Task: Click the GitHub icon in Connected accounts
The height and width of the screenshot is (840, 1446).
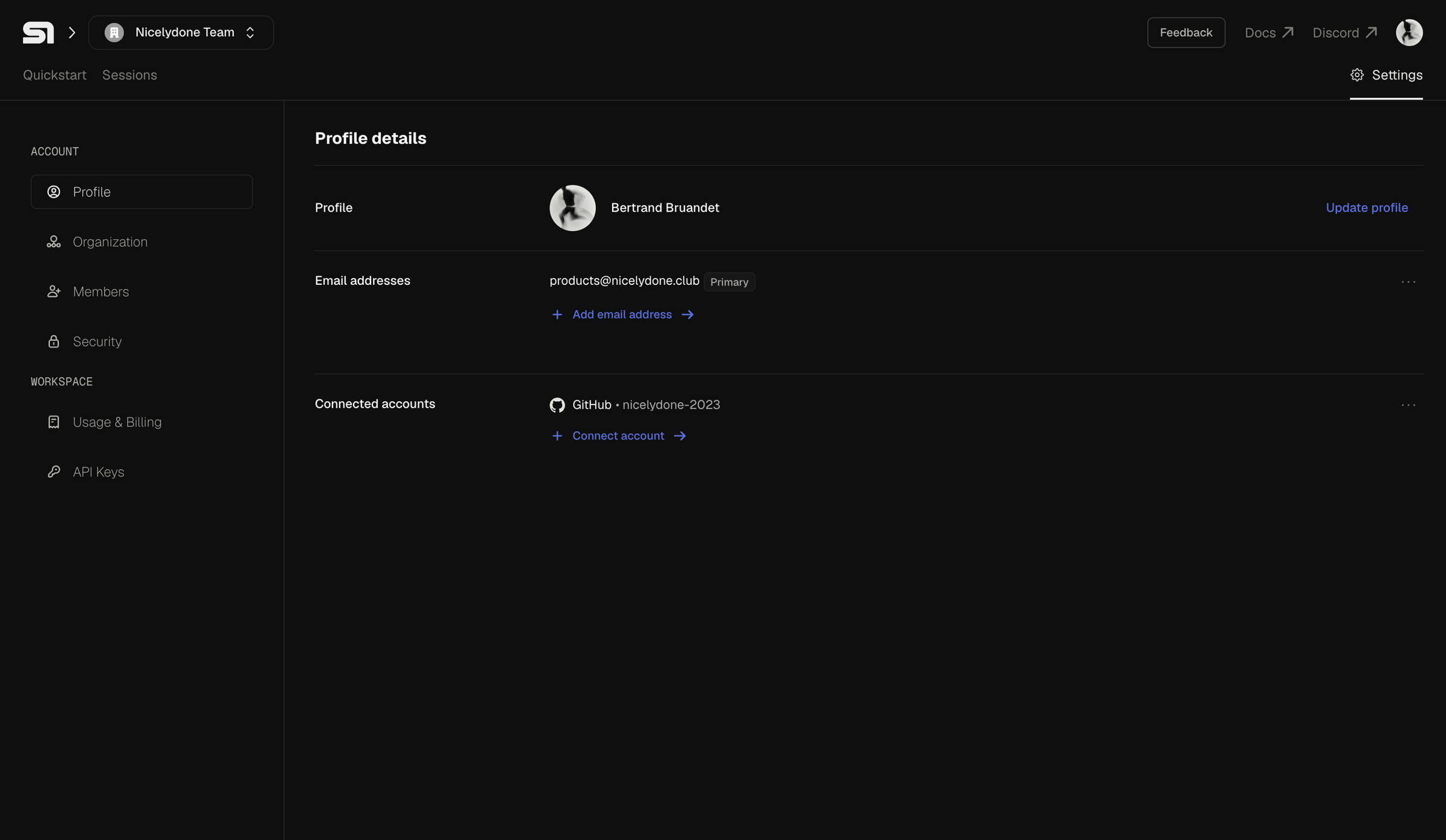Action: (x=557, y=405)
